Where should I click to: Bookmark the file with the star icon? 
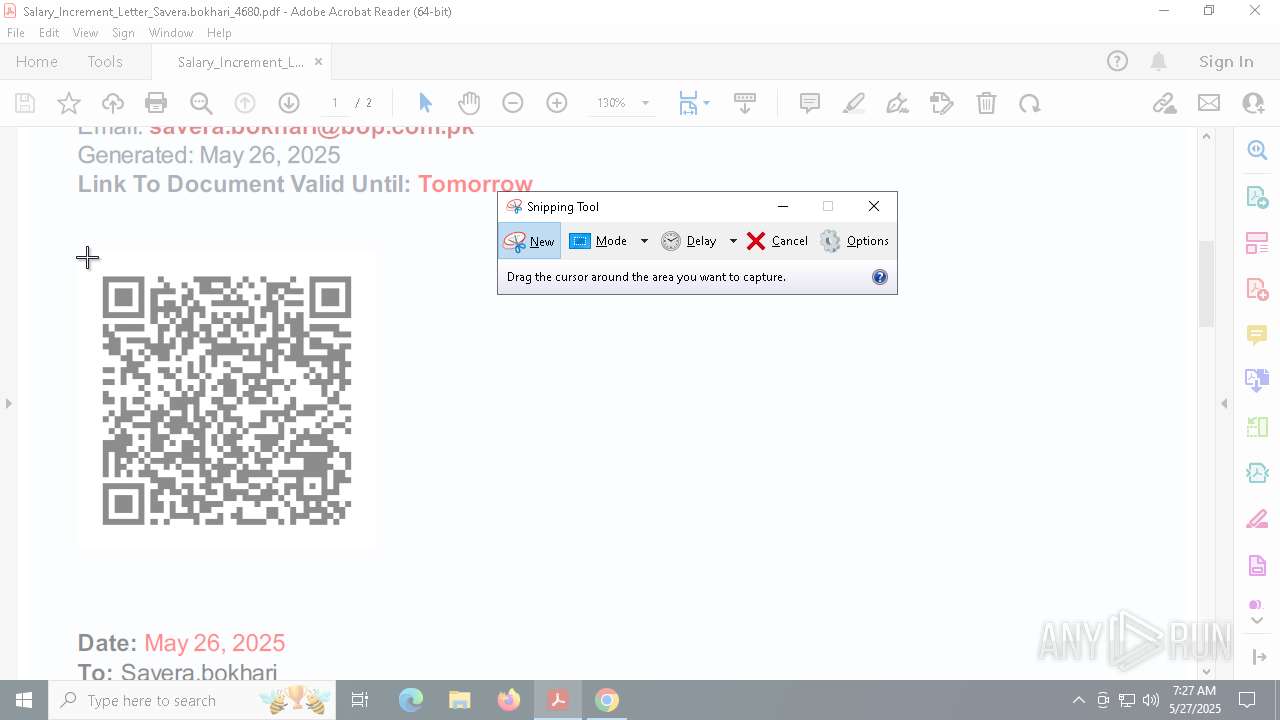(69, 103)
